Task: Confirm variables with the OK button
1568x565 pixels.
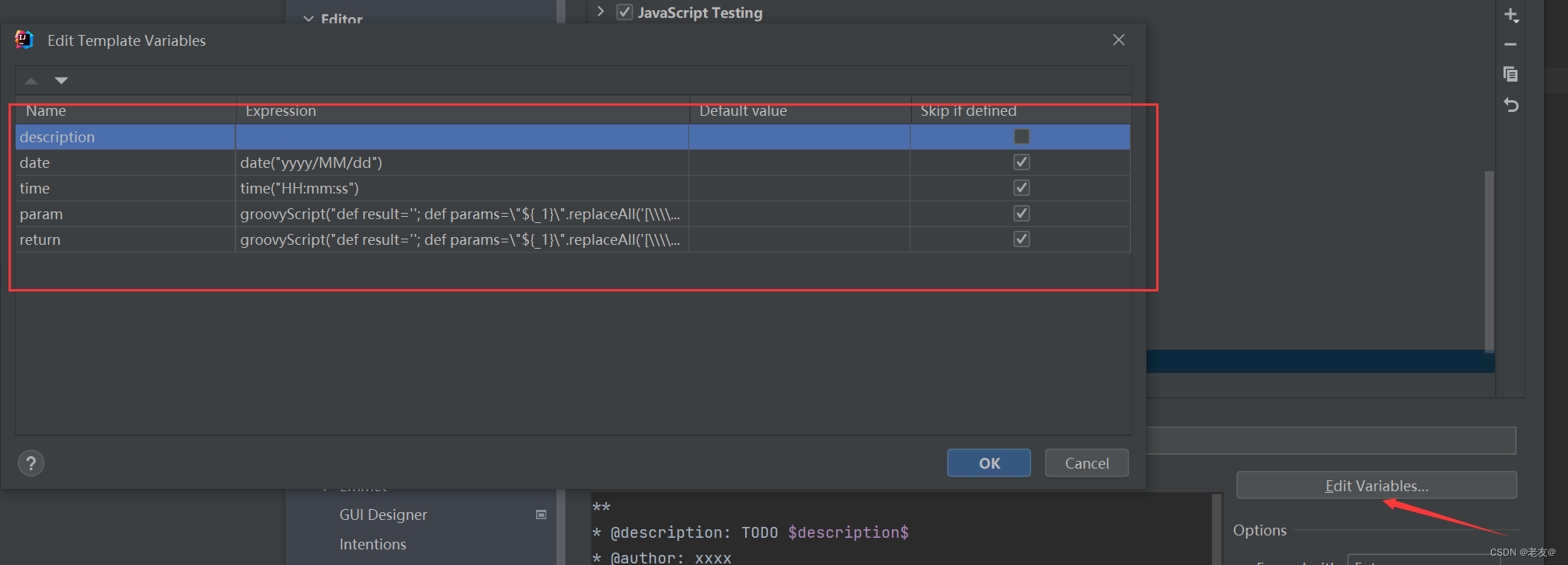Action: click(989, 463)
